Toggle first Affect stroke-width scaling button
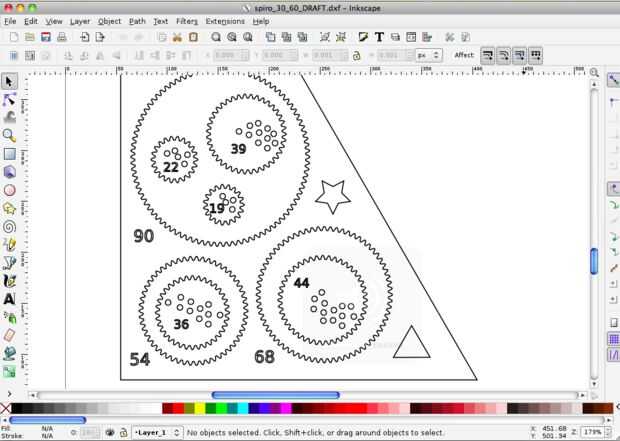Screen dimensions: 620x441 pyautogui.click(x=488, y=55)
